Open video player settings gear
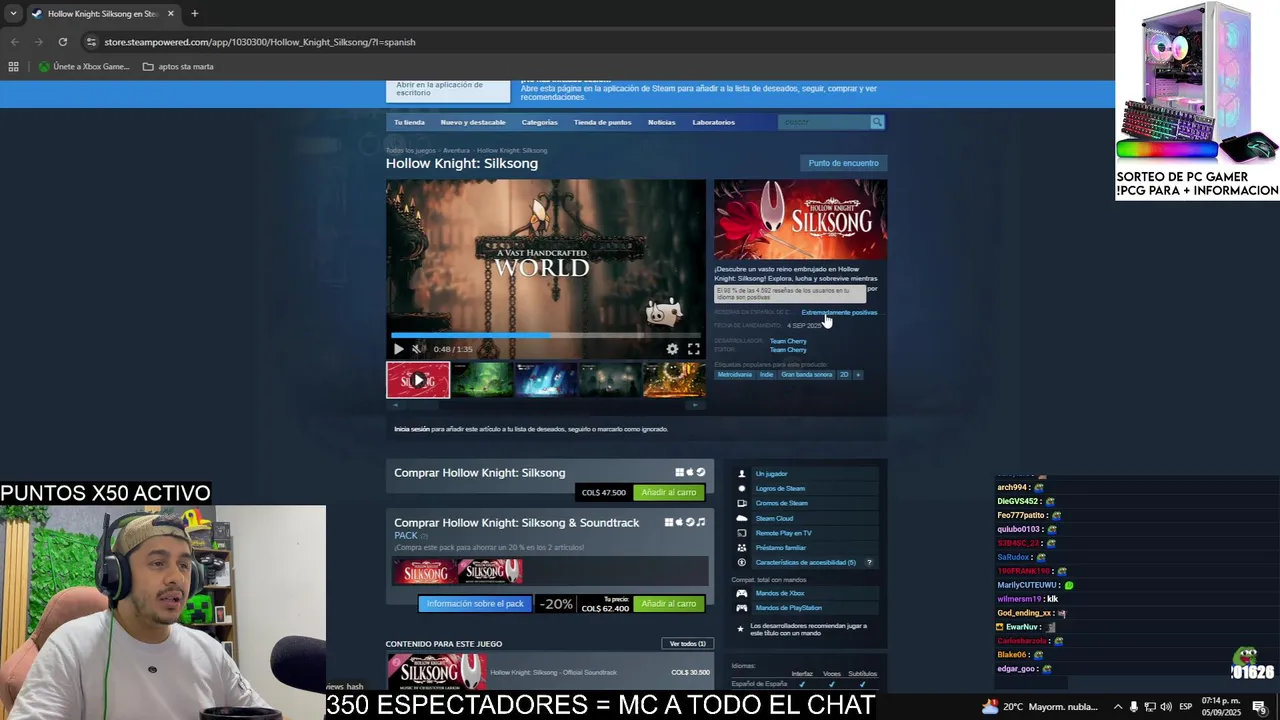This screenshot has height=720, width=1280. click(x=672, y=349)
